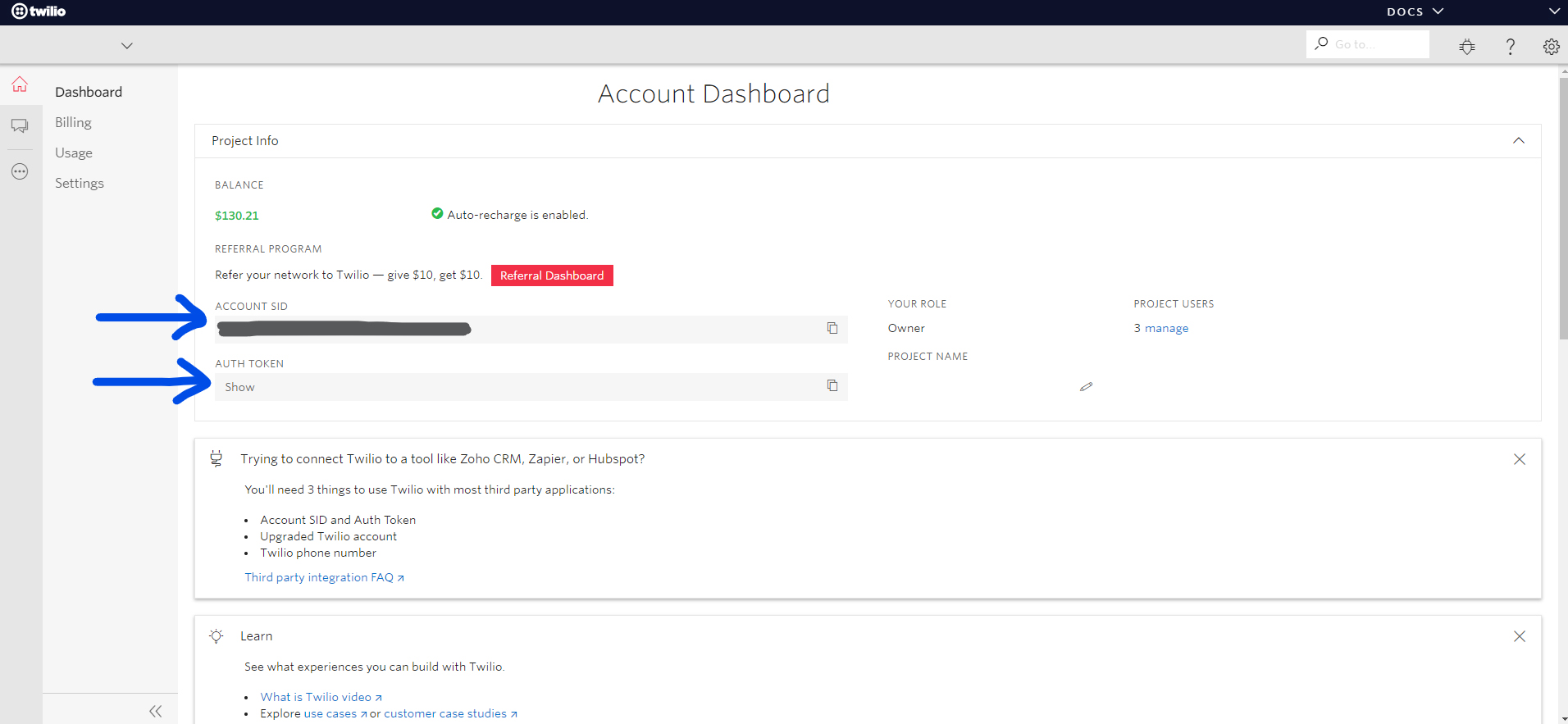Screen dimensions: 1568x724
Task: Open the debugger bug icon
Action: (x=1467, y=47)
